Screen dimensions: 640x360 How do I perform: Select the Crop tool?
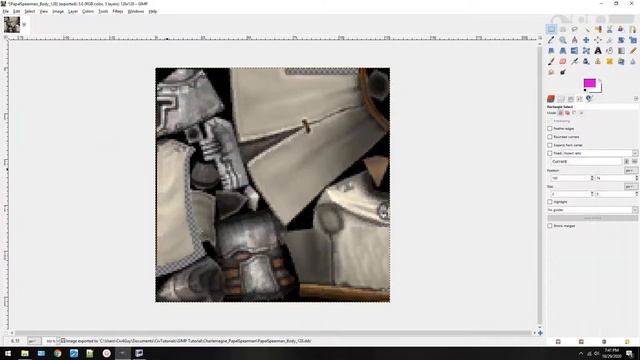[x=609, y=40]
